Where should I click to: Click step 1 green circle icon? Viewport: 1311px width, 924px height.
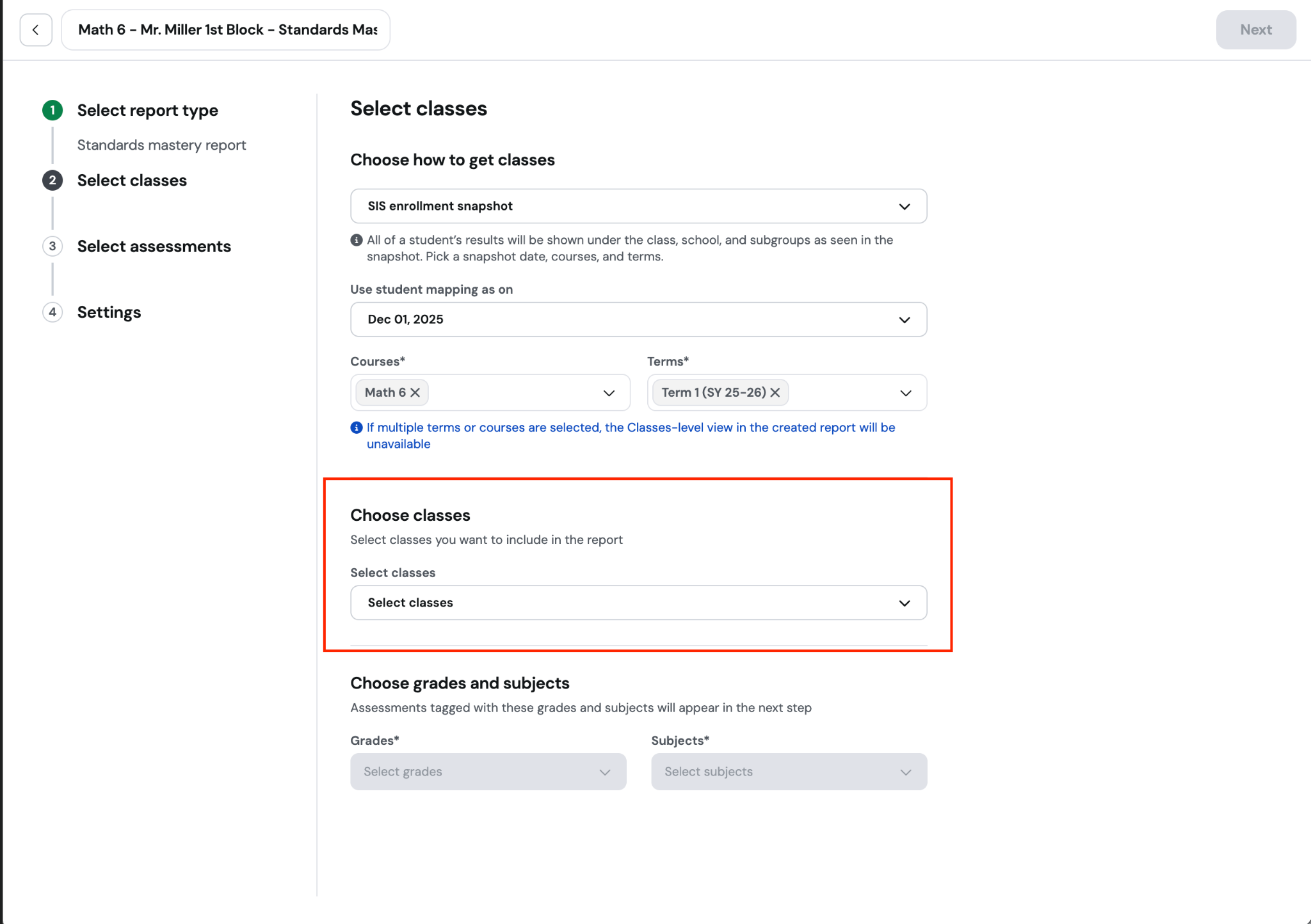pyautogui.click(x=52, y=110)
